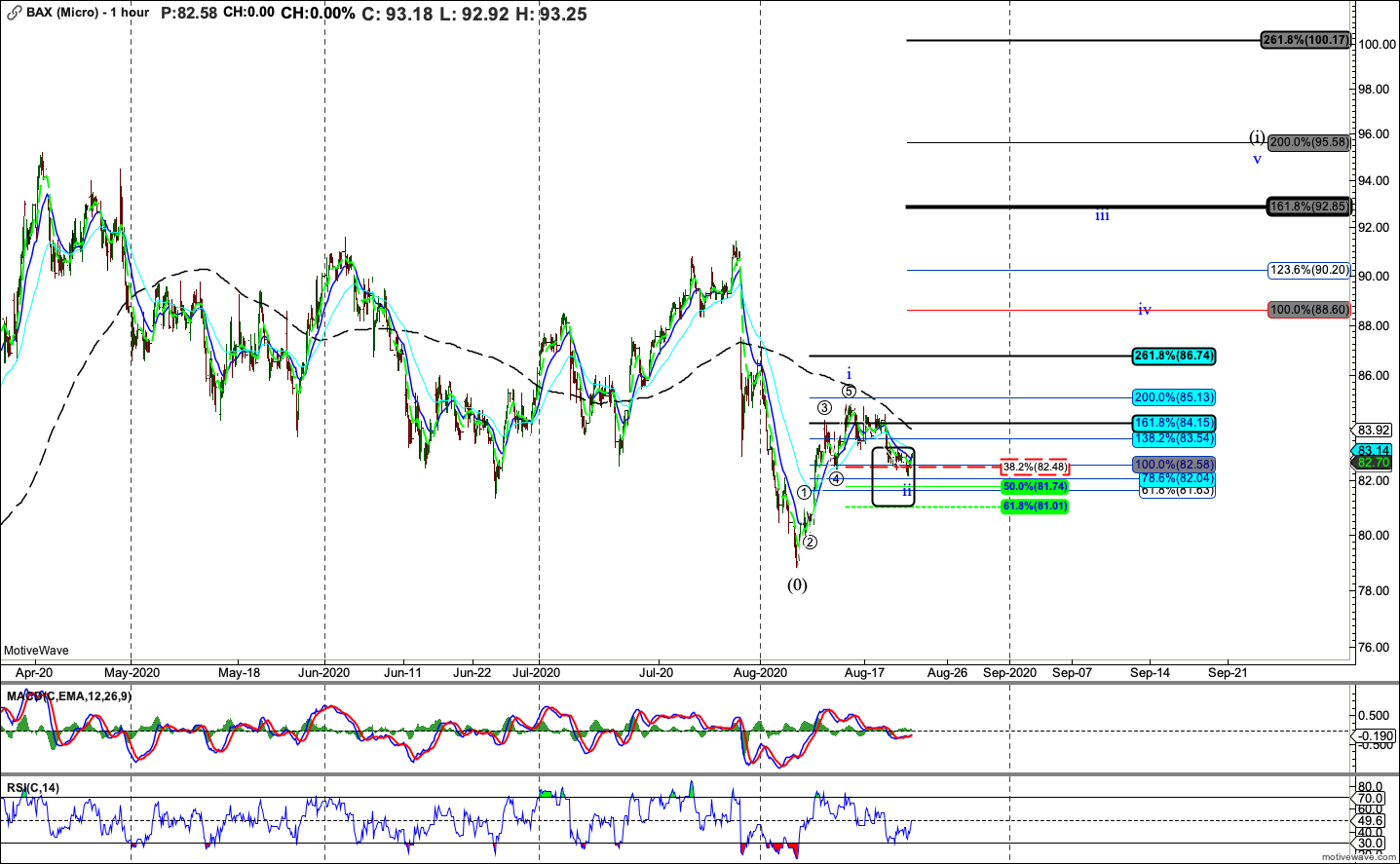Select the 49.6 RSI value marker
Viewport: 1400px width, 864px height.
[1371, 820]
